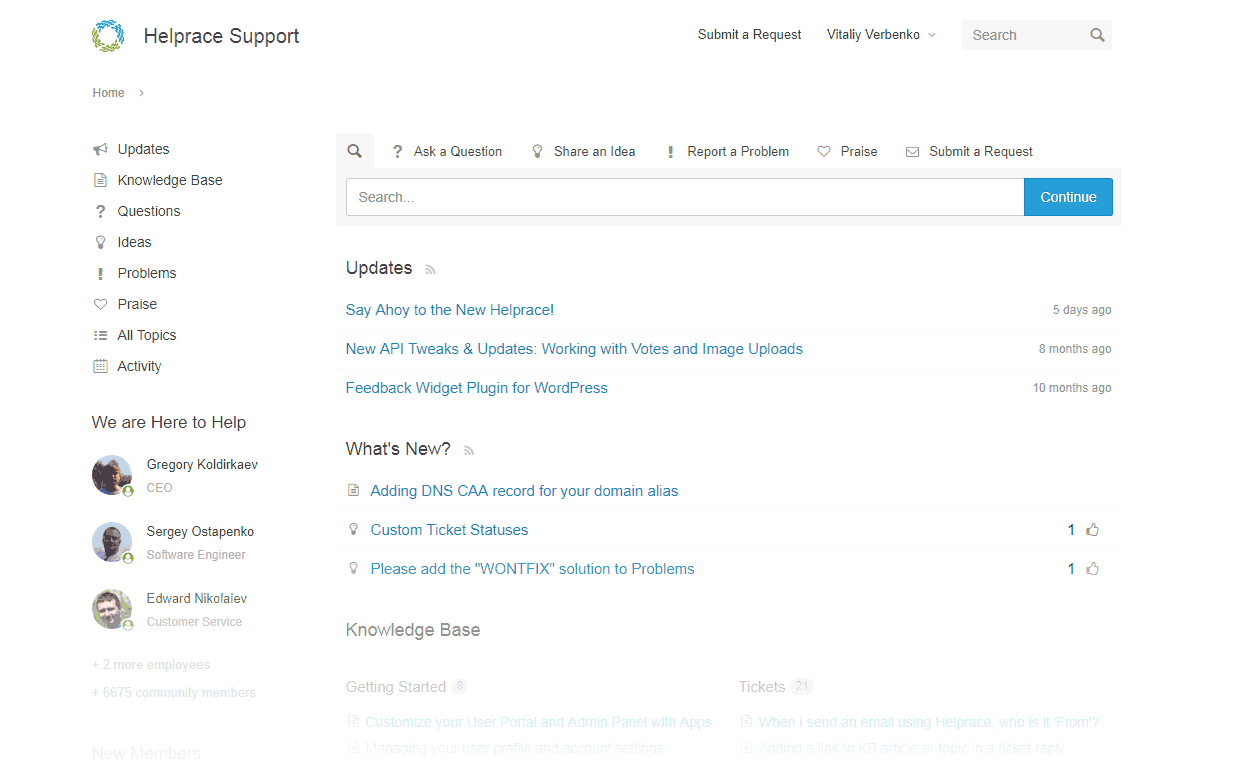Switch to the Ask a Question tab
1234x775 pixels.
pos(447,152)
